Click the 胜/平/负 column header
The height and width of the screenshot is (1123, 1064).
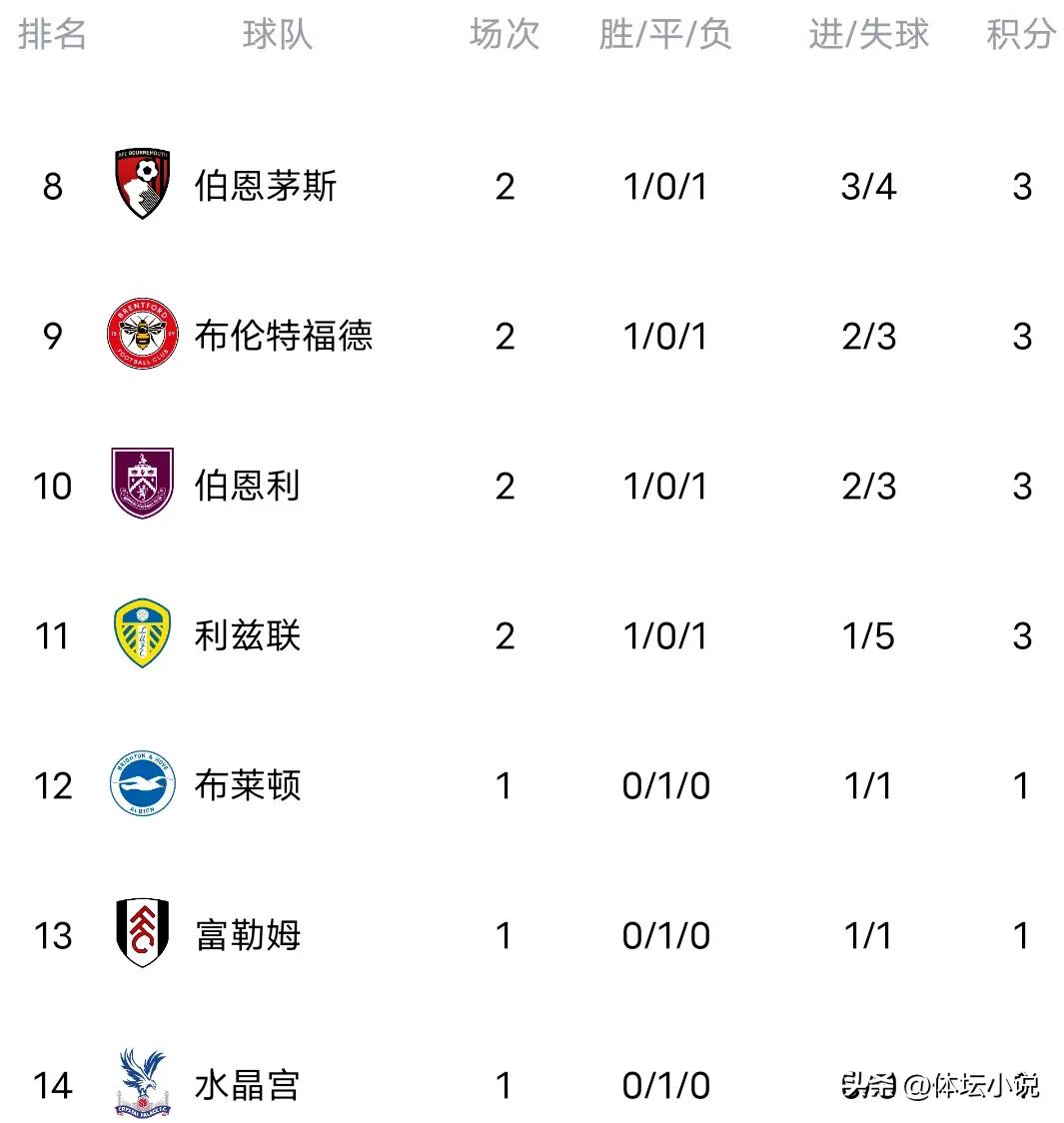(x=665, y=34)
